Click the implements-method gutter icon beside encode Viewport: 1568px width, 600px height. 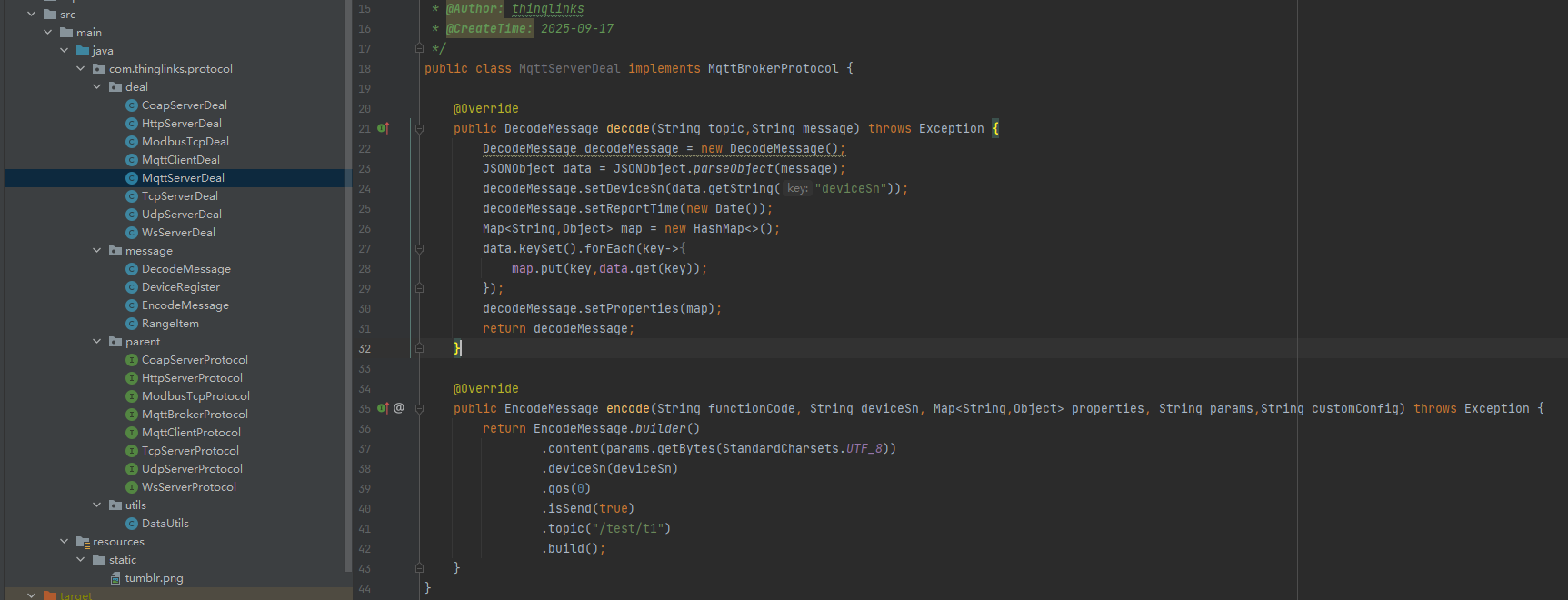tap(383, 408)
